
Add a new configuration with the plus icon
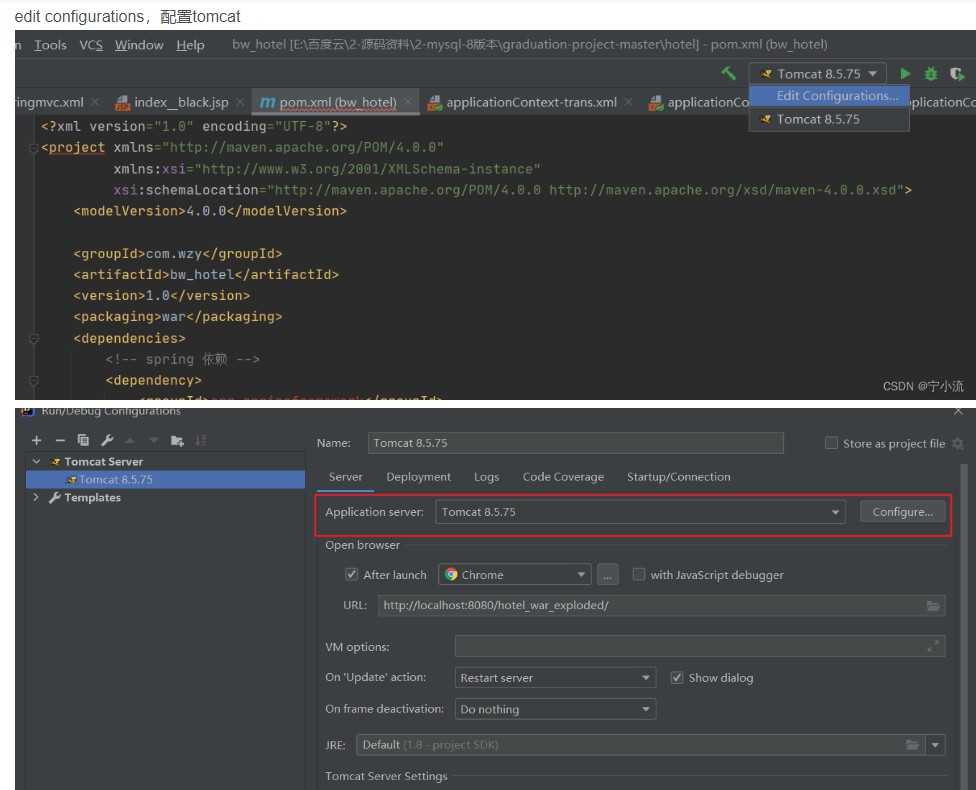37,441
